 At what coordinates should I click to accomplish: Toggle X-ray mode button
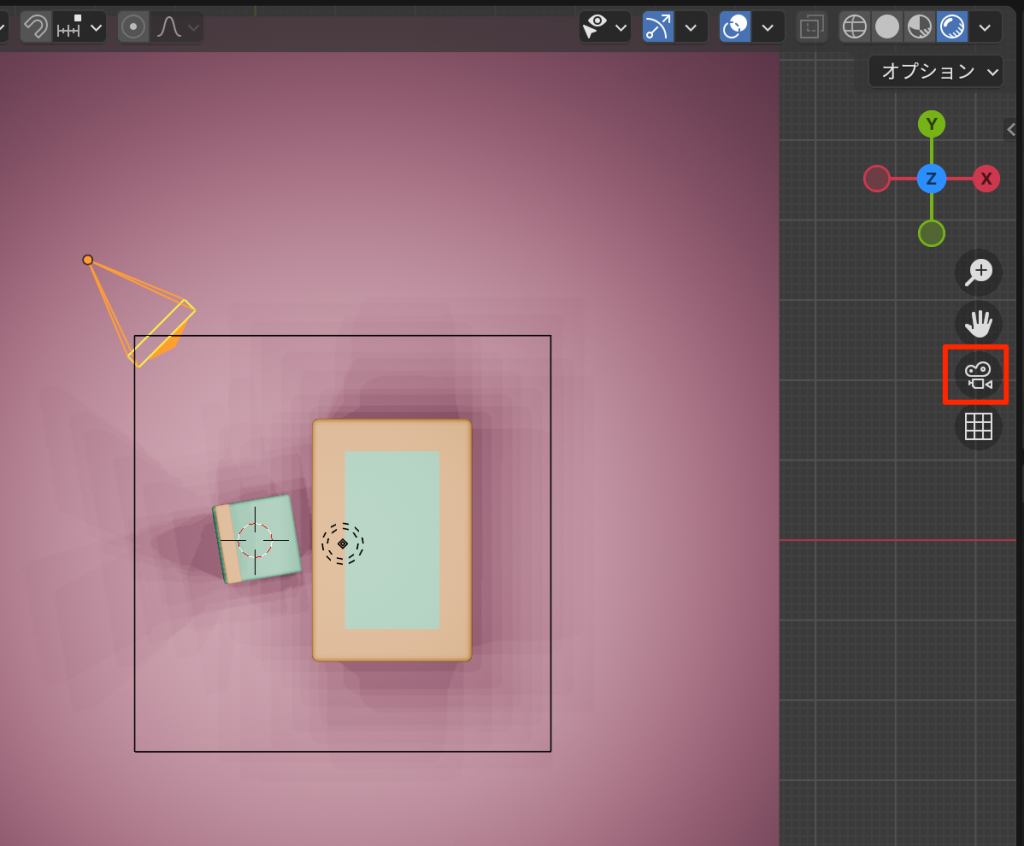[811, 26]
